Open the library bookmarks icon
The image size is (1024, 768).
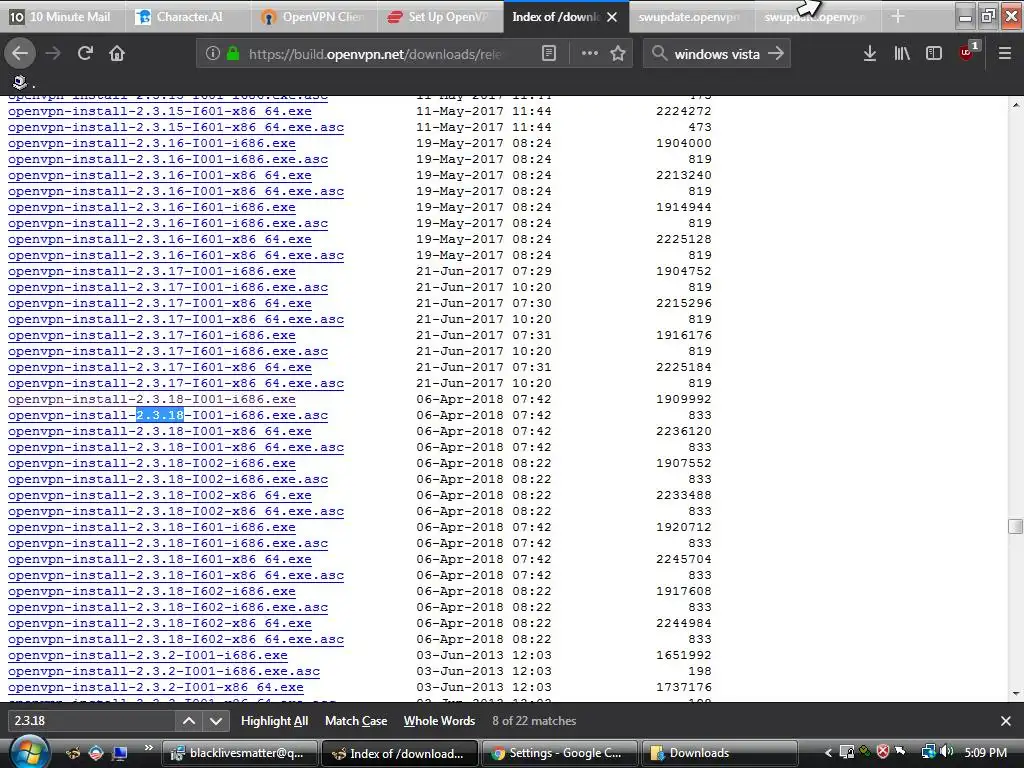902,54
